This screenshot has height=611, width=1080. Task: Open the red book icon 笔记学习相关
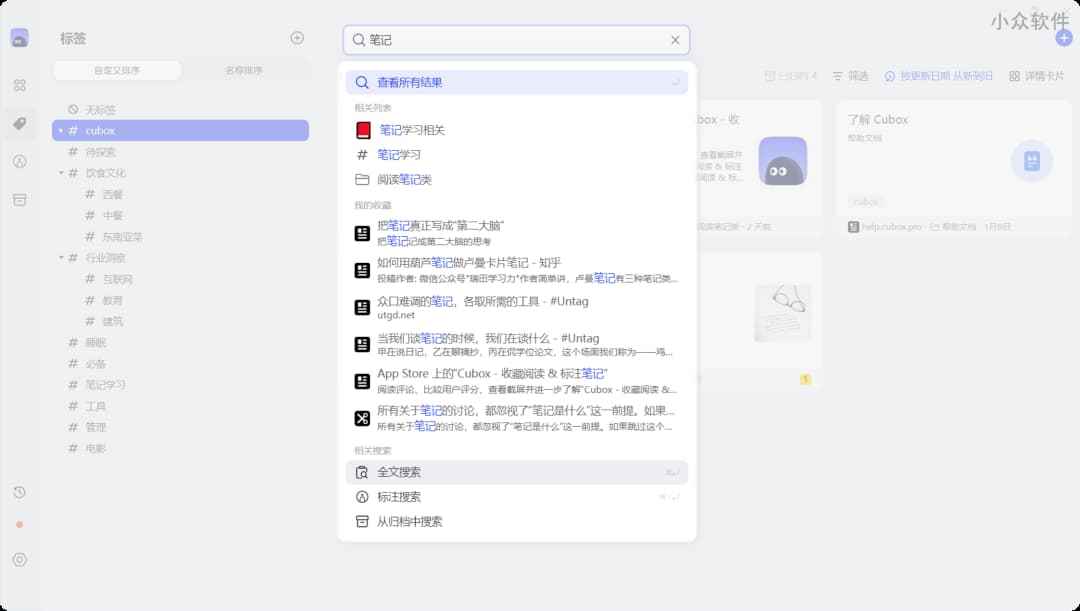coord(363,130)
